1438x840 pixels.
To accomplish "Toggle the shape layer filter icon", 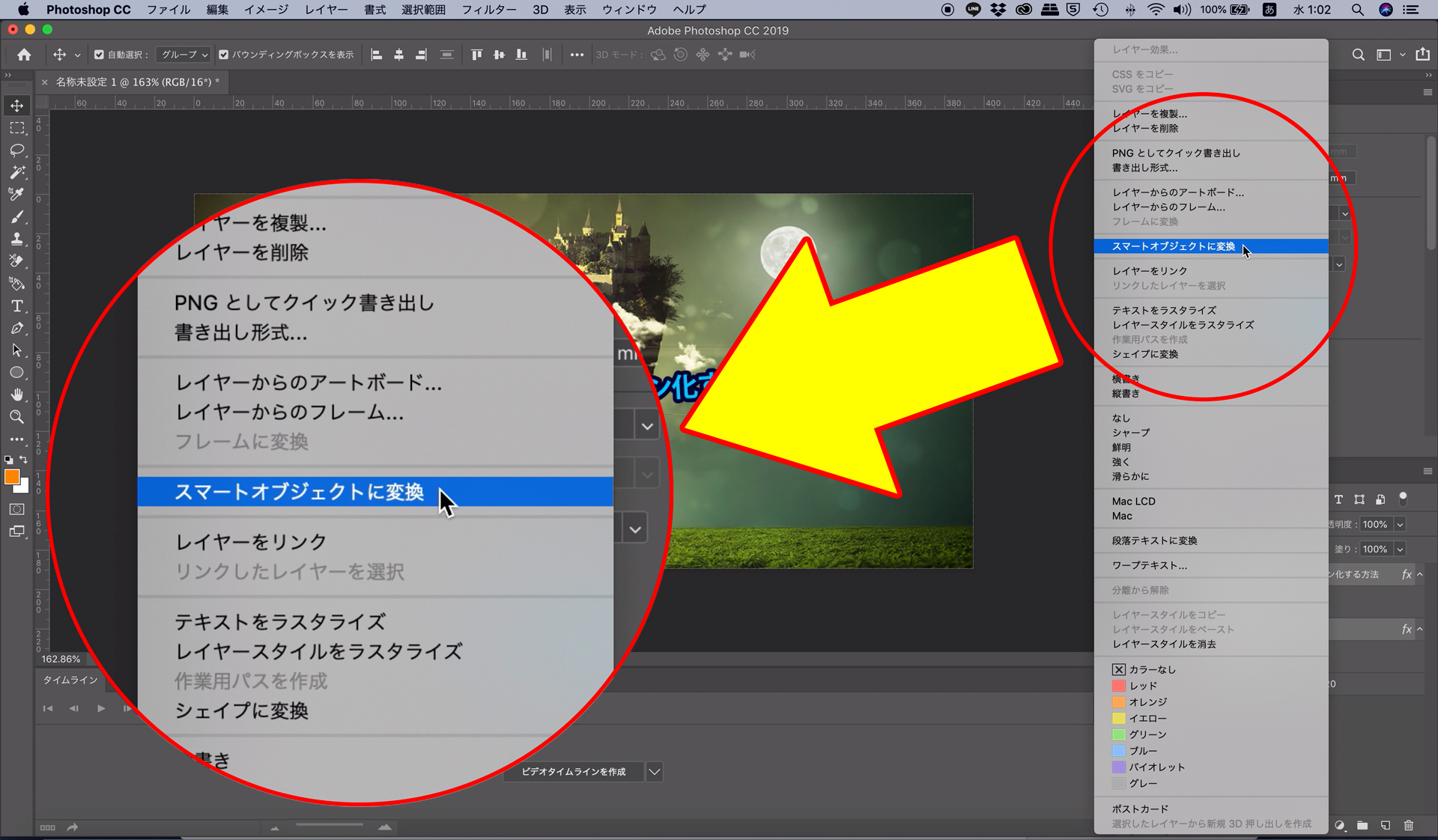I will pos(1359,499).
